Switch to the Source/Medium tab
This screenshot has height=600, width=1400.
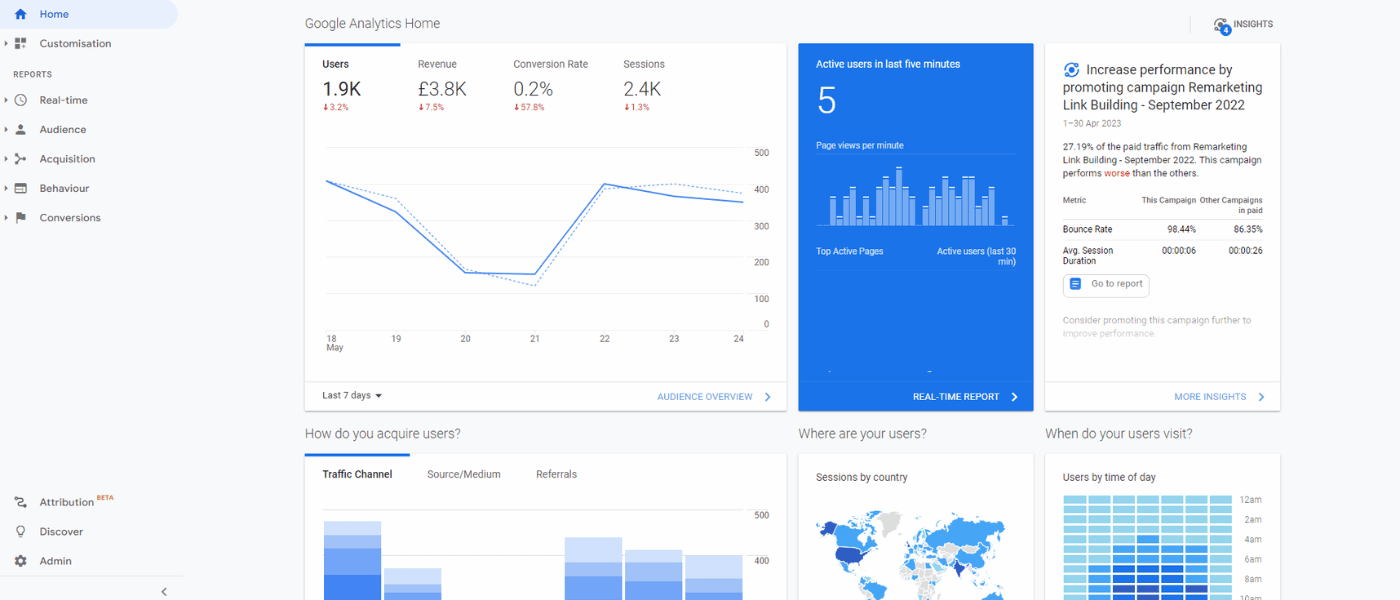click(463, 473)
